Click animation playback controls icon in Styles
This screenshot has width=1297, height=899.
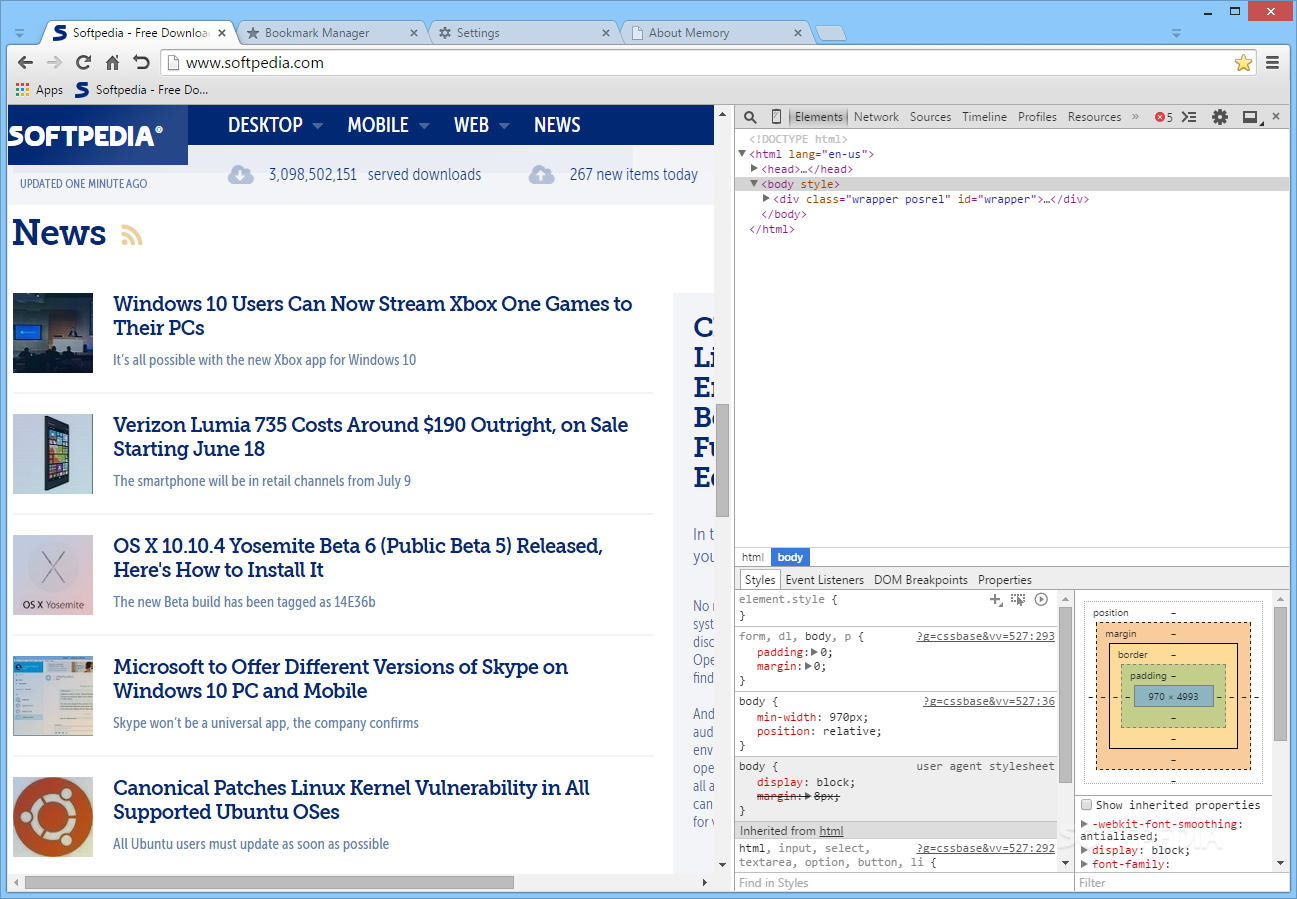(x=1041, y=599)
